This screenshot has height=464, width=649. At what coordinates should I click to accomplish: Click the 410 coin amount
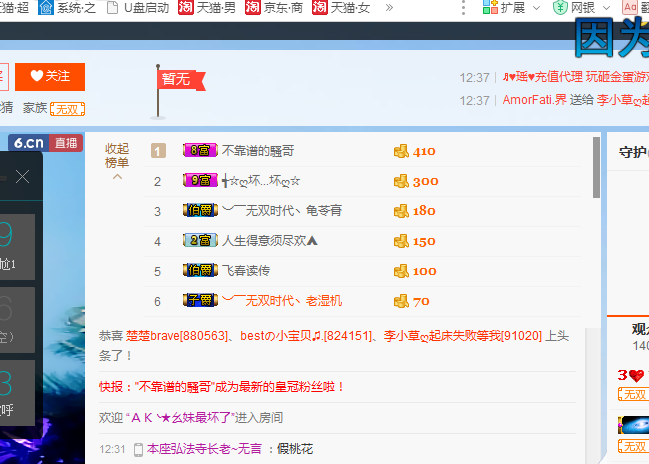pos(424,151)
